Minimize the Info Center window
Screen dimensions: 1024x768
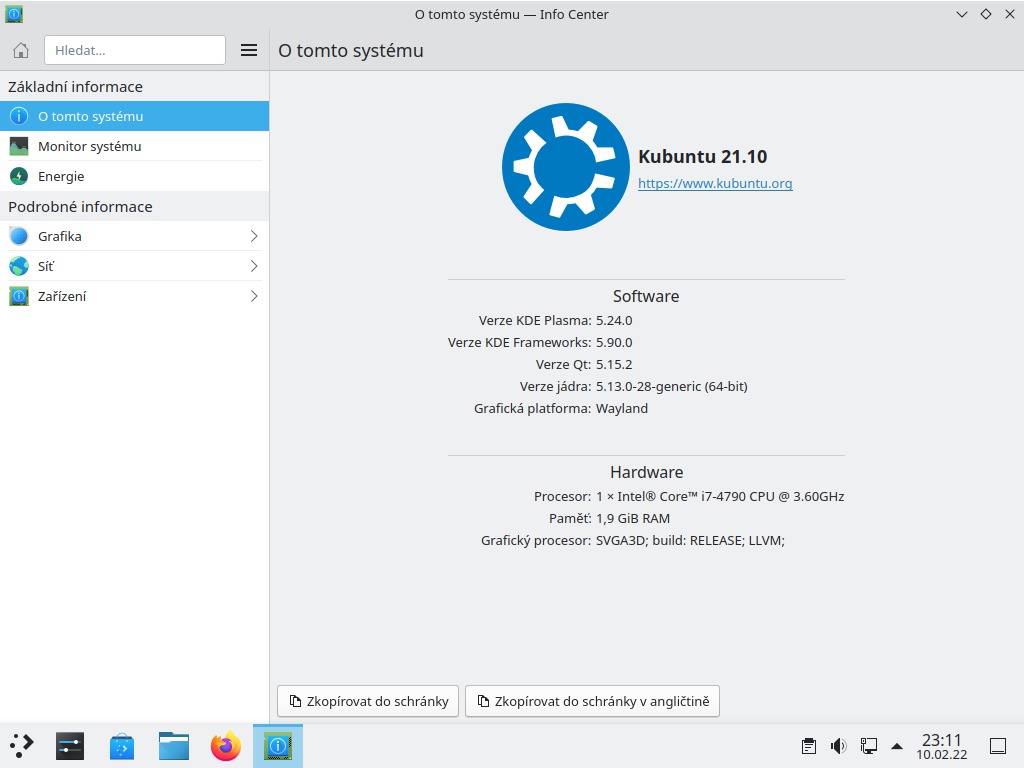tap(961, 14)
